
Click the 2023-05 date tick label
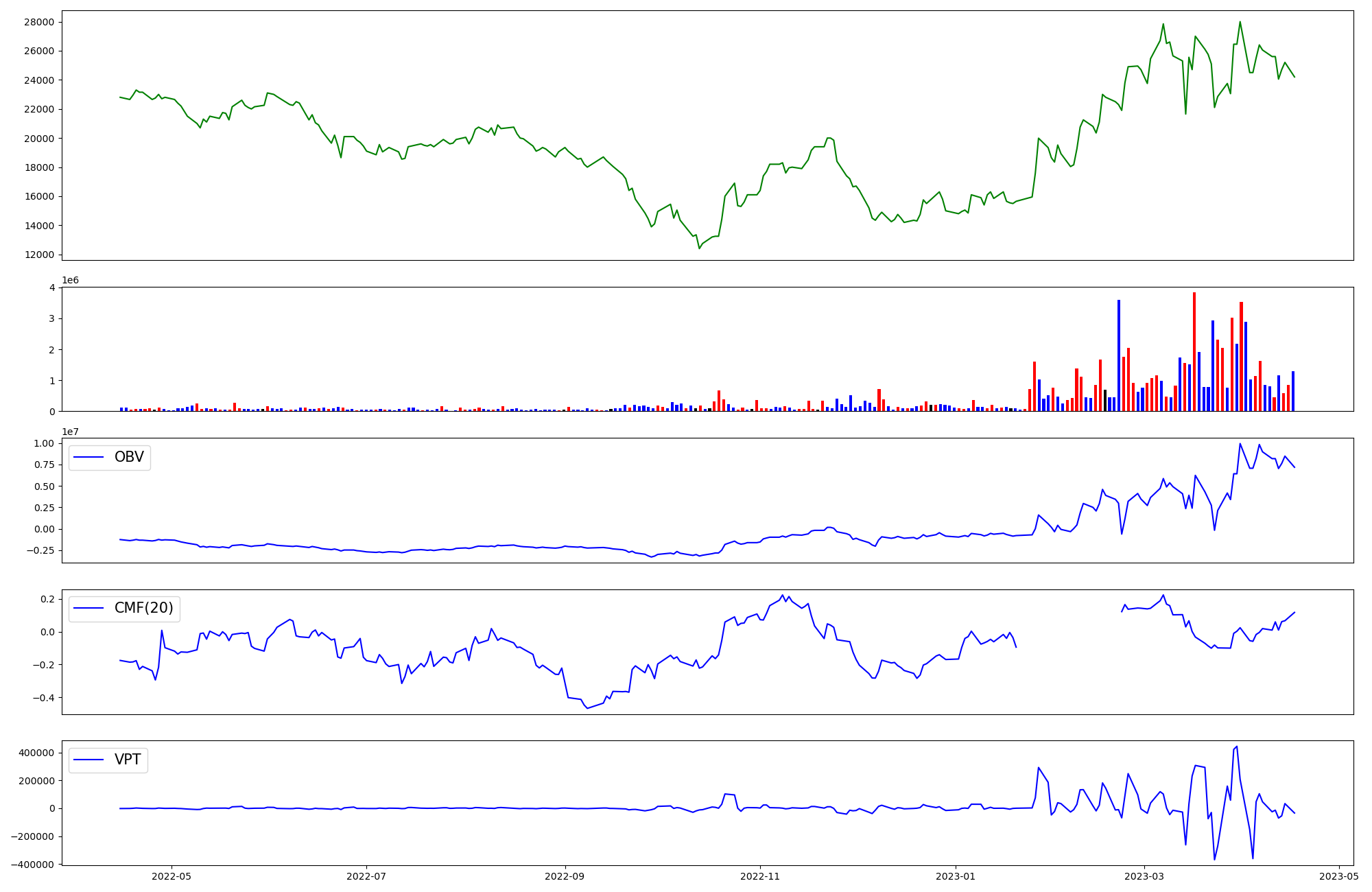1340,876
